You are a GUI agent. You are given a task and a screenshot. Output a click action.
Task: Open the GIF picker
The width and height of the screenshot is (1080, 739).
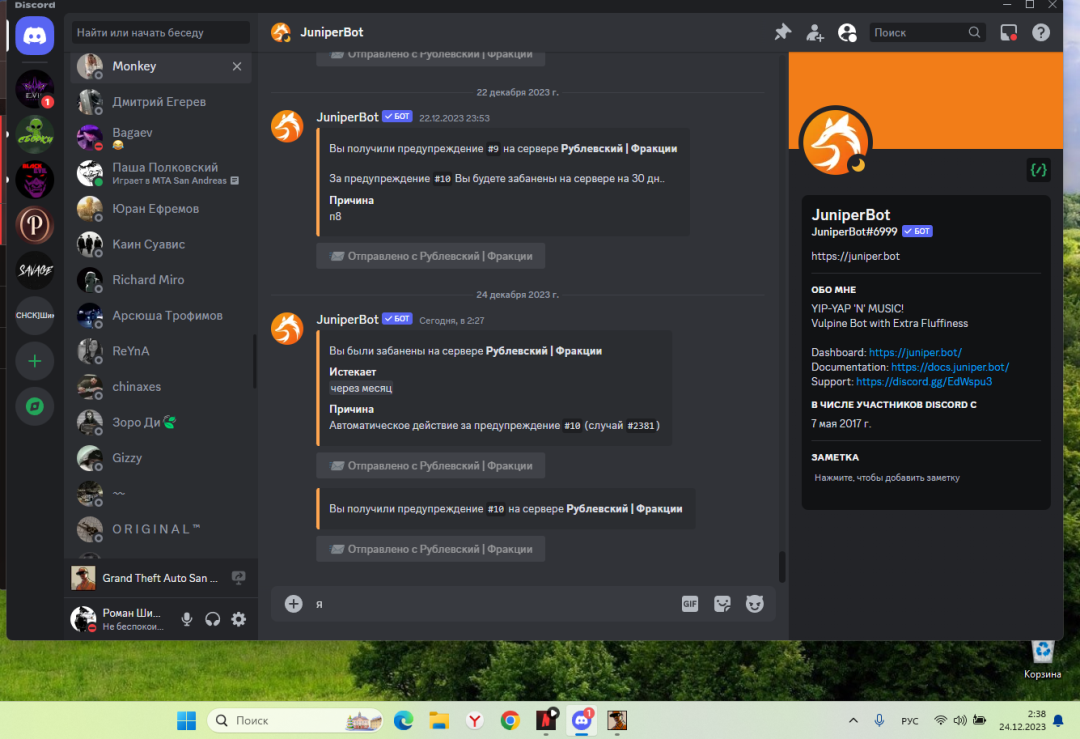point(690,603)
